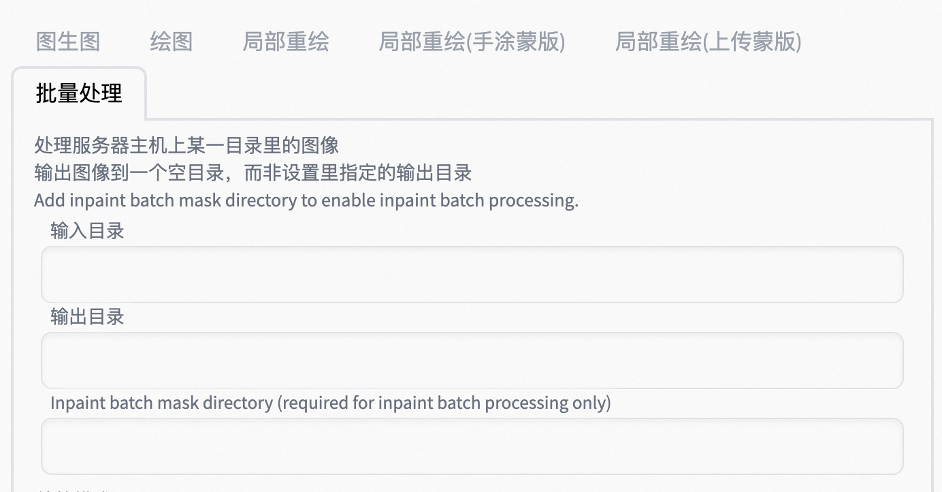Activate the mask directory text box
The image size is (942, 492).
[471, 446]
